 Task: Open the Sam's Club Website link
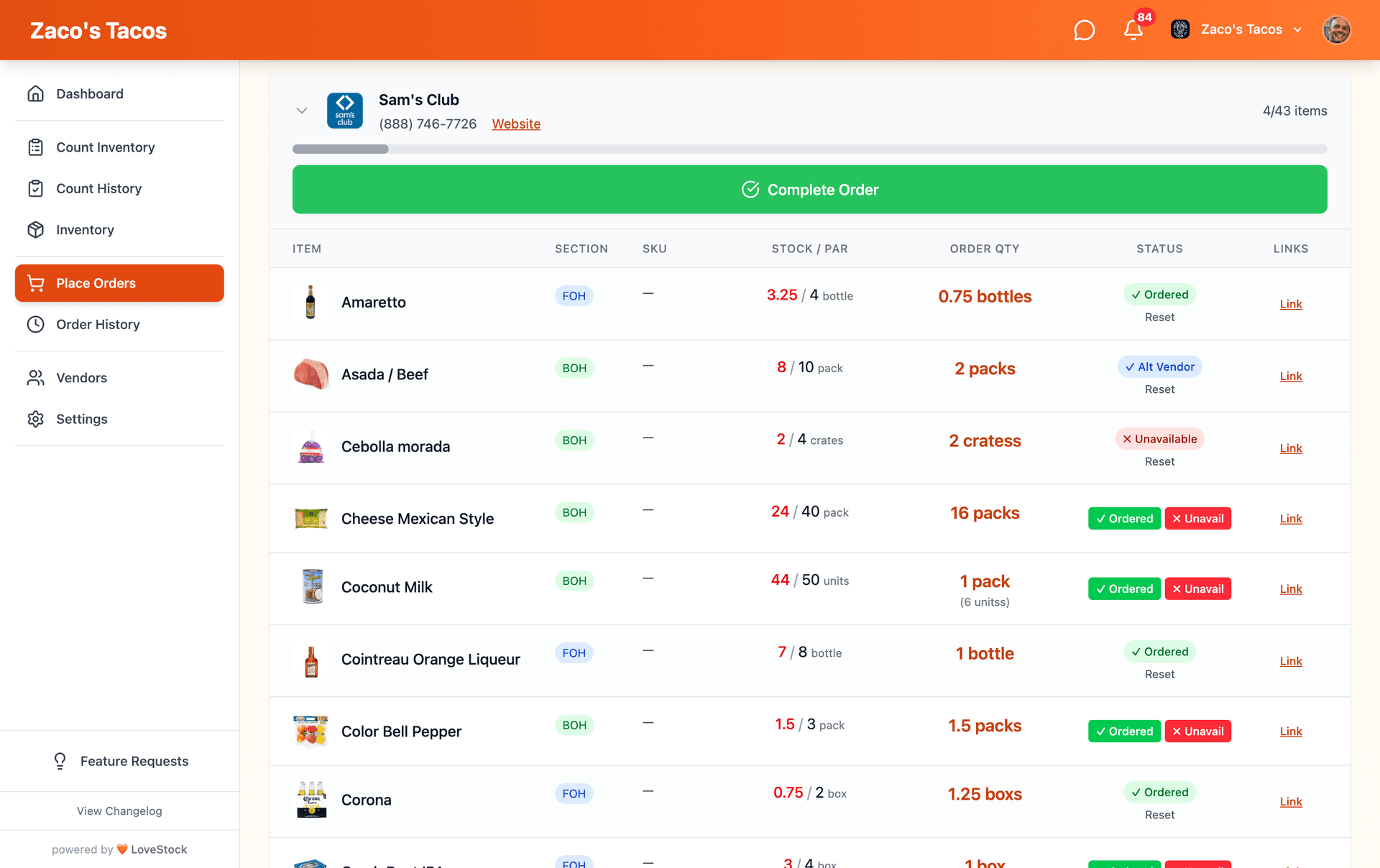(516, 124)
